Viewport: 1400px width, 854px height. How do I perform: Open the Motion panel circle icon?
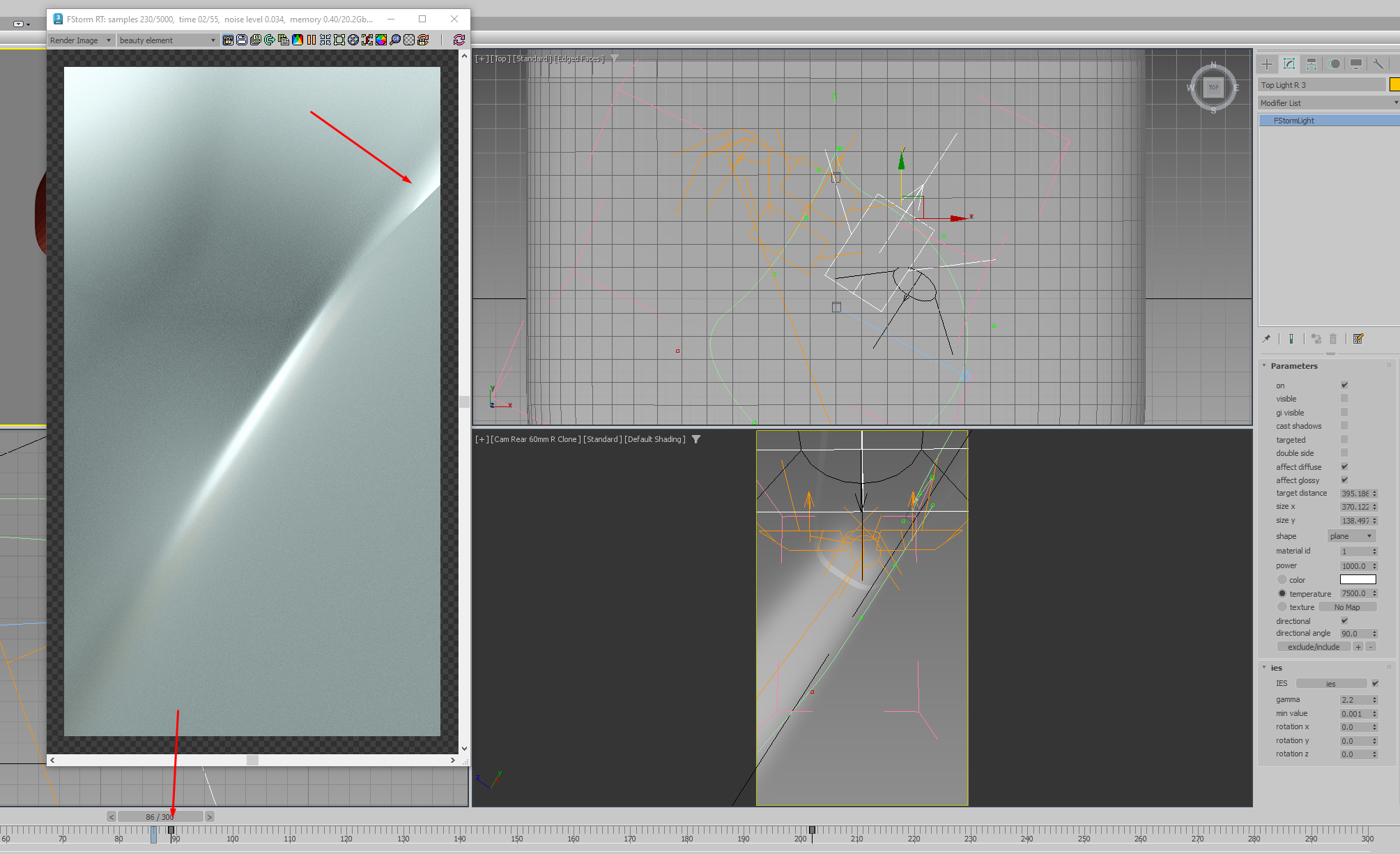click(1334, 64)
